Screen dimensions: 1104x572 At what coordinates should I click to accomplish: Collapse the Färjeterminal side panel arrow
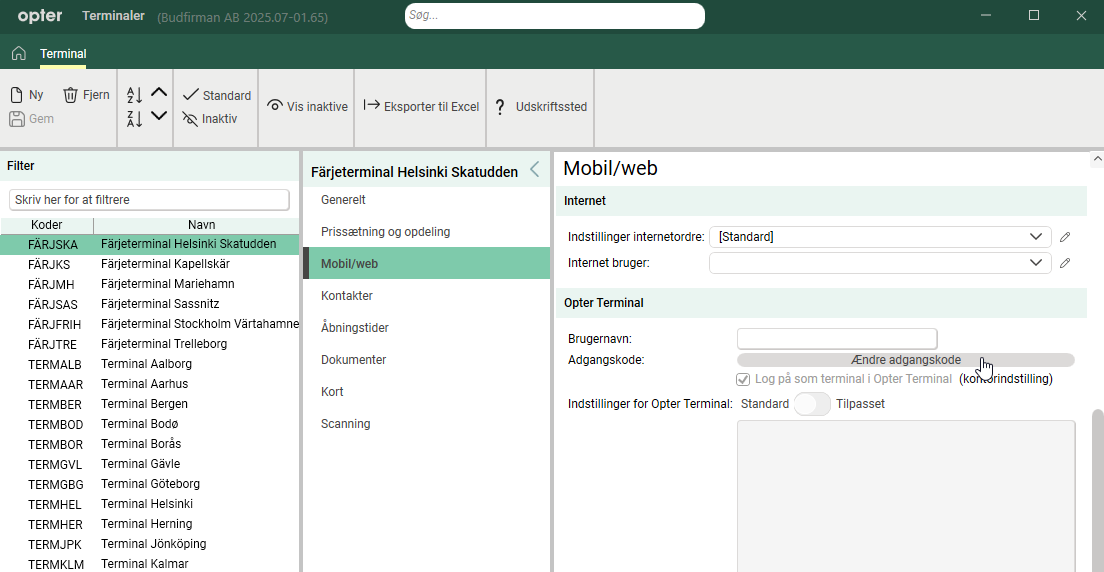click(534, 169)
